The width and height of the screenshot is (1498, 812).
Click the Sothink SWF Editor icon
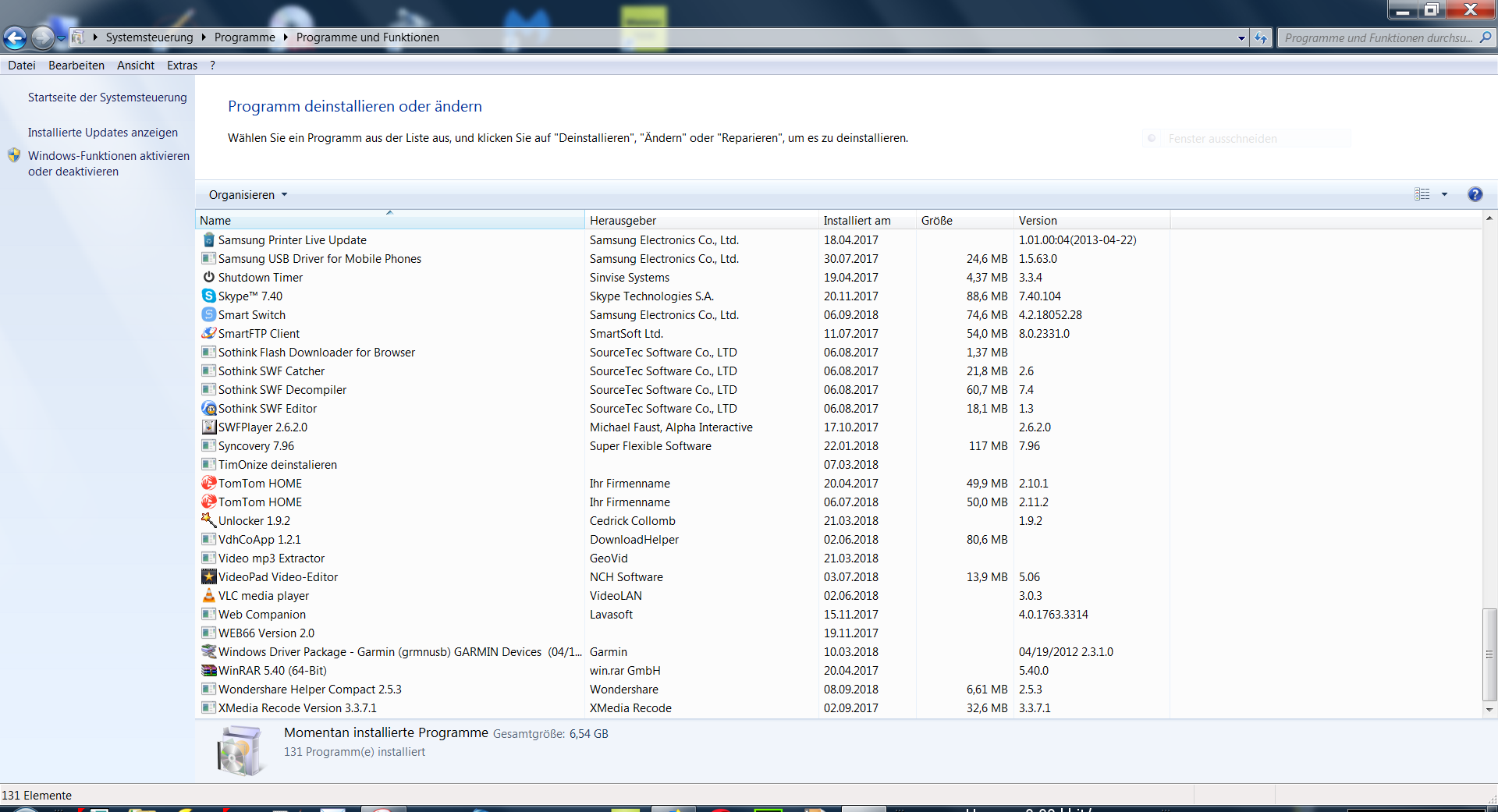208,409
